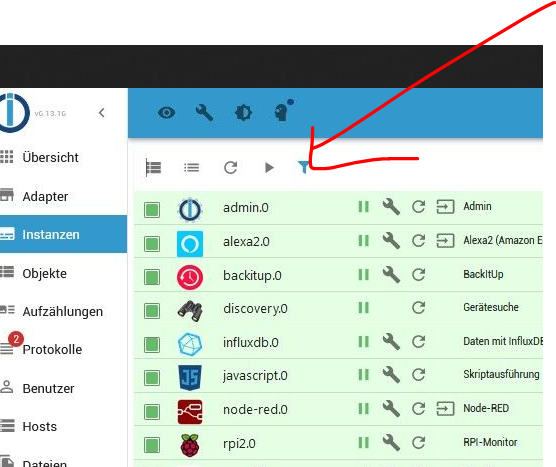Toggle the eye visibility icon in blue header
The image size is (556, 467).
click(x=166, y=113)
